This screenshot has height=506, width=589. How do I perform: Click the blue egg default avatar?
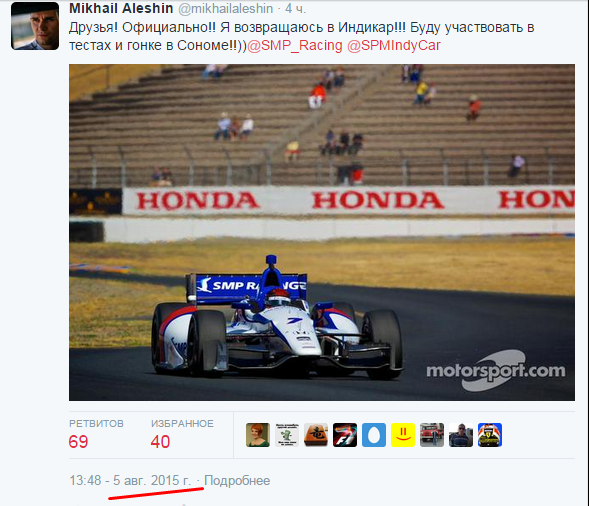tap(374, 435)
